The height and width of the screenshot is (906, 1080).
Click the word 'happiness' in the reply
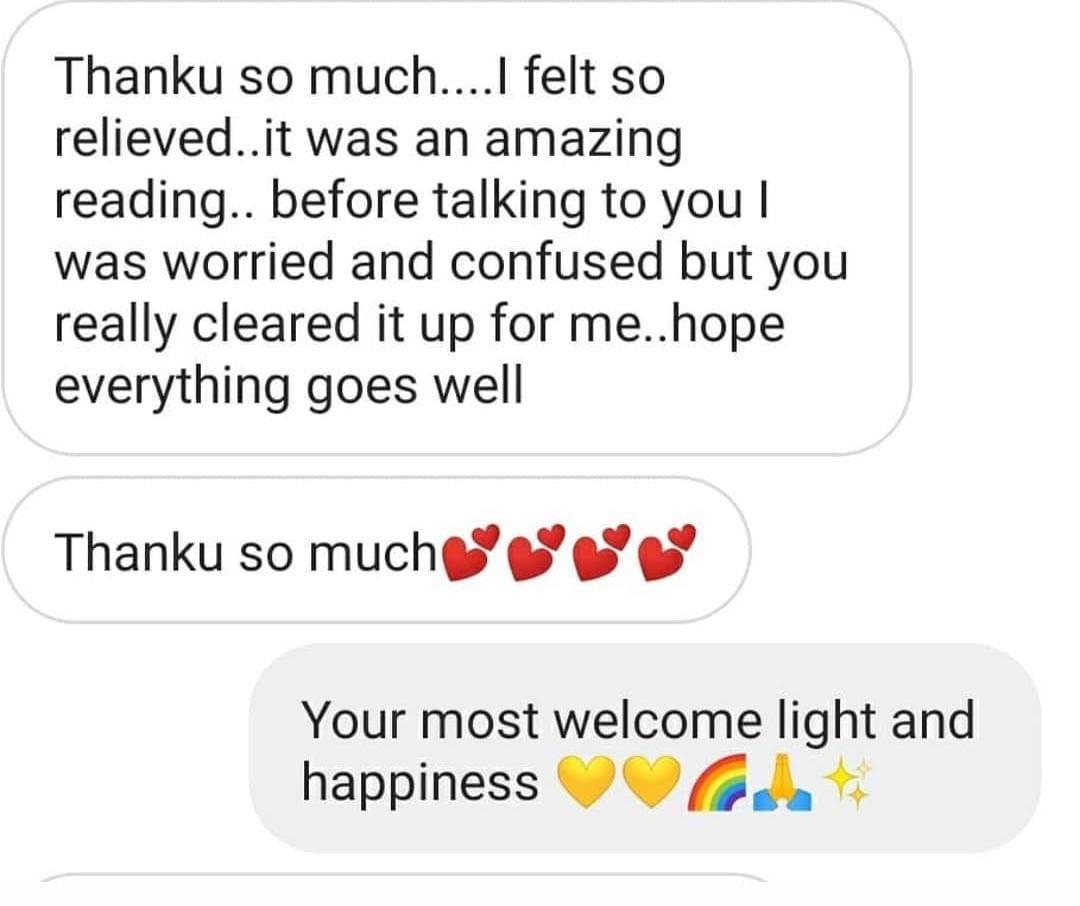click(420, 783)
